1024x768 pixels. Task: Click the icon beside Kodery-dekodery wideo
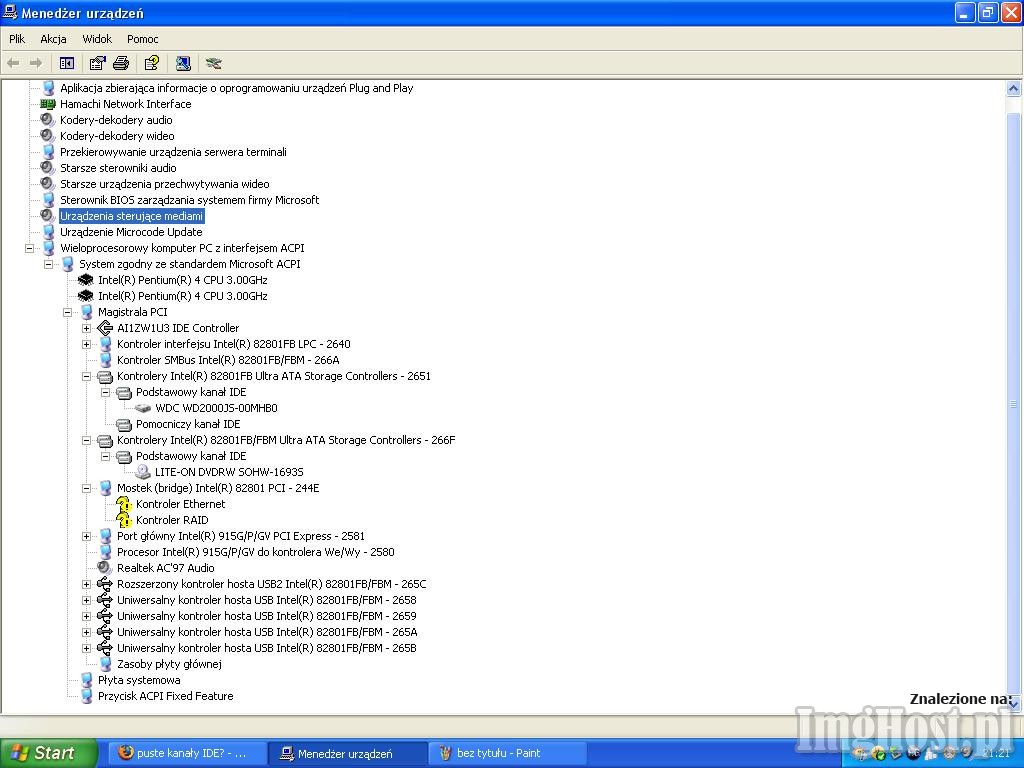point(48,136)
